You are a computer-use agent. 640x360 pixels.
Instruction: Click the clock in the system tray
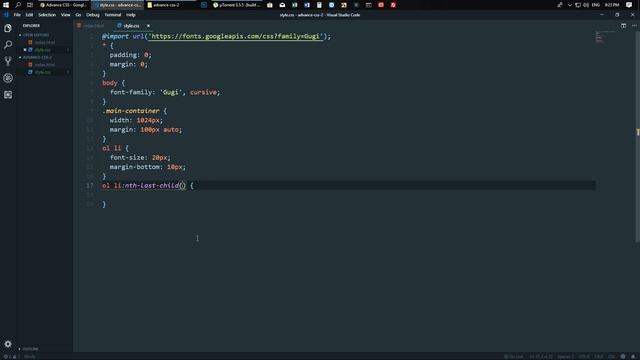click(x=612, y=5)
